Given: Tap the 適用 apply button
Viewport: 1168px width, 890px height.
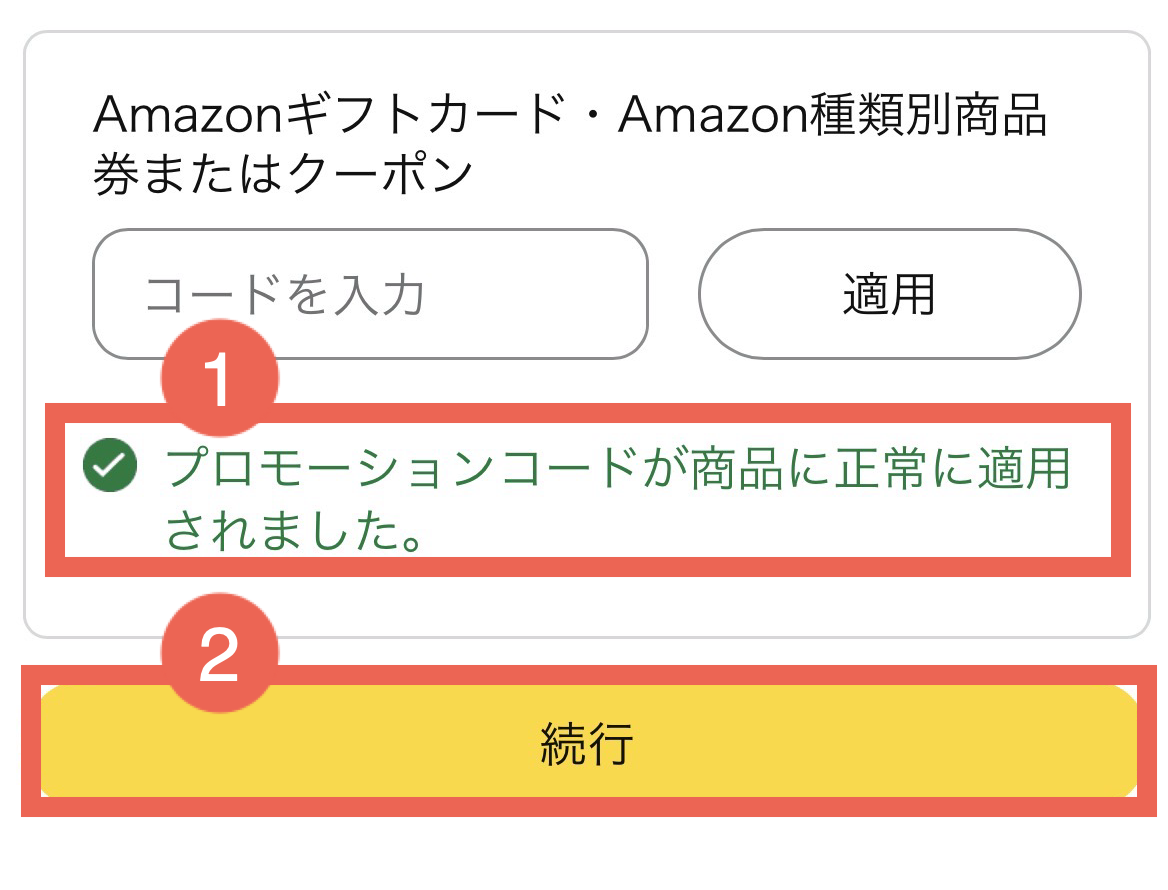Looking at the screenshot, I should tap(888, 295).
